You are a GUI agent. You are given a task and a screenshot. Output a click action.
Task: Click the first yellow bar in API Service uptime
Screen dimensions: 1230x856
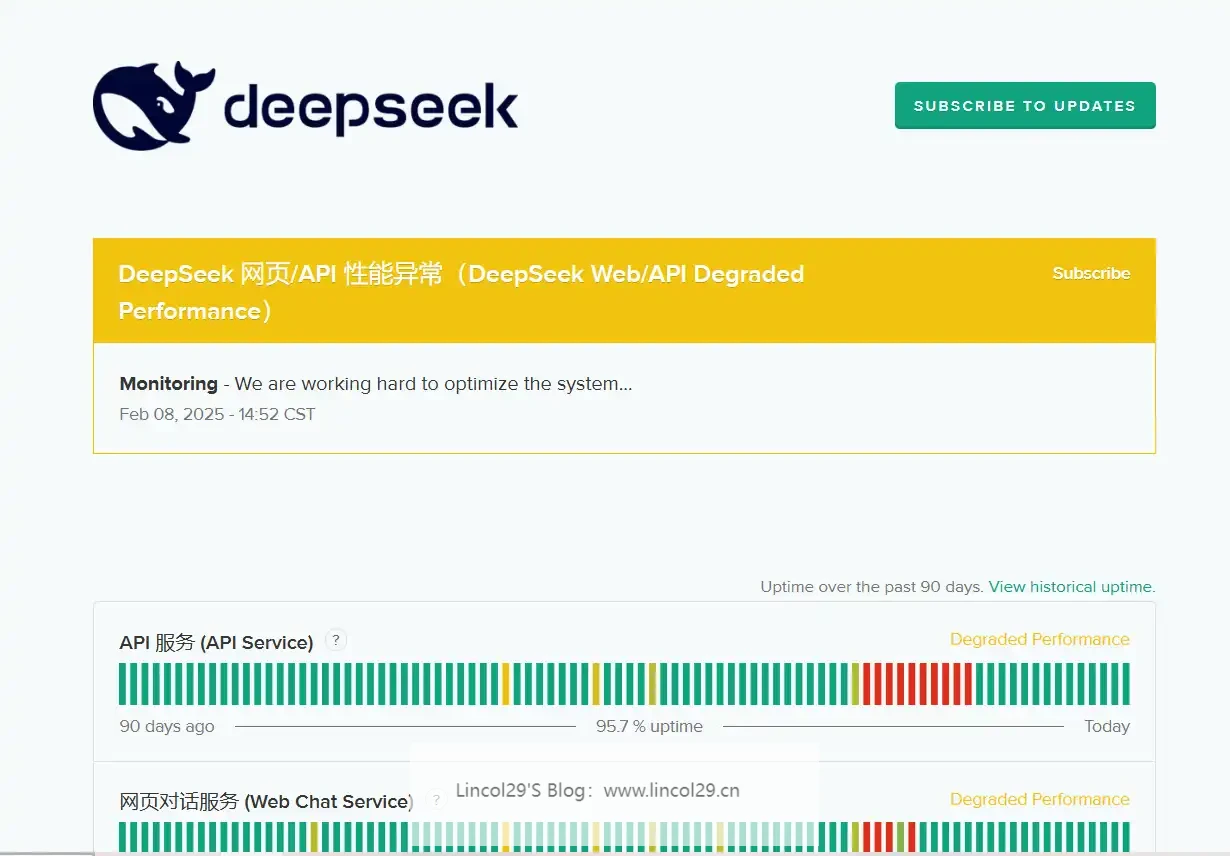point(505,684)
